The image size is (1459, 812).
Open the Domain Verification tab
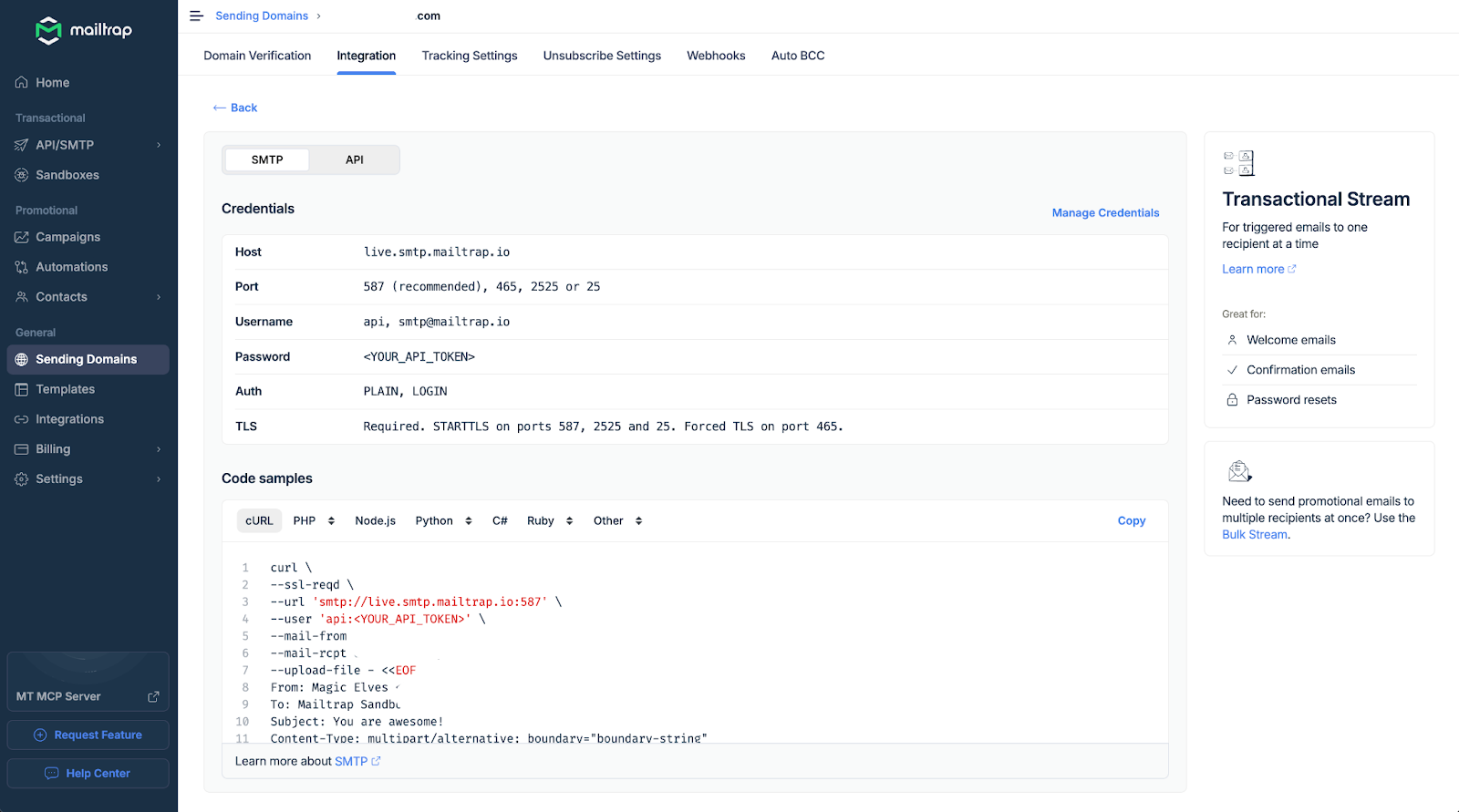point(257,56)
